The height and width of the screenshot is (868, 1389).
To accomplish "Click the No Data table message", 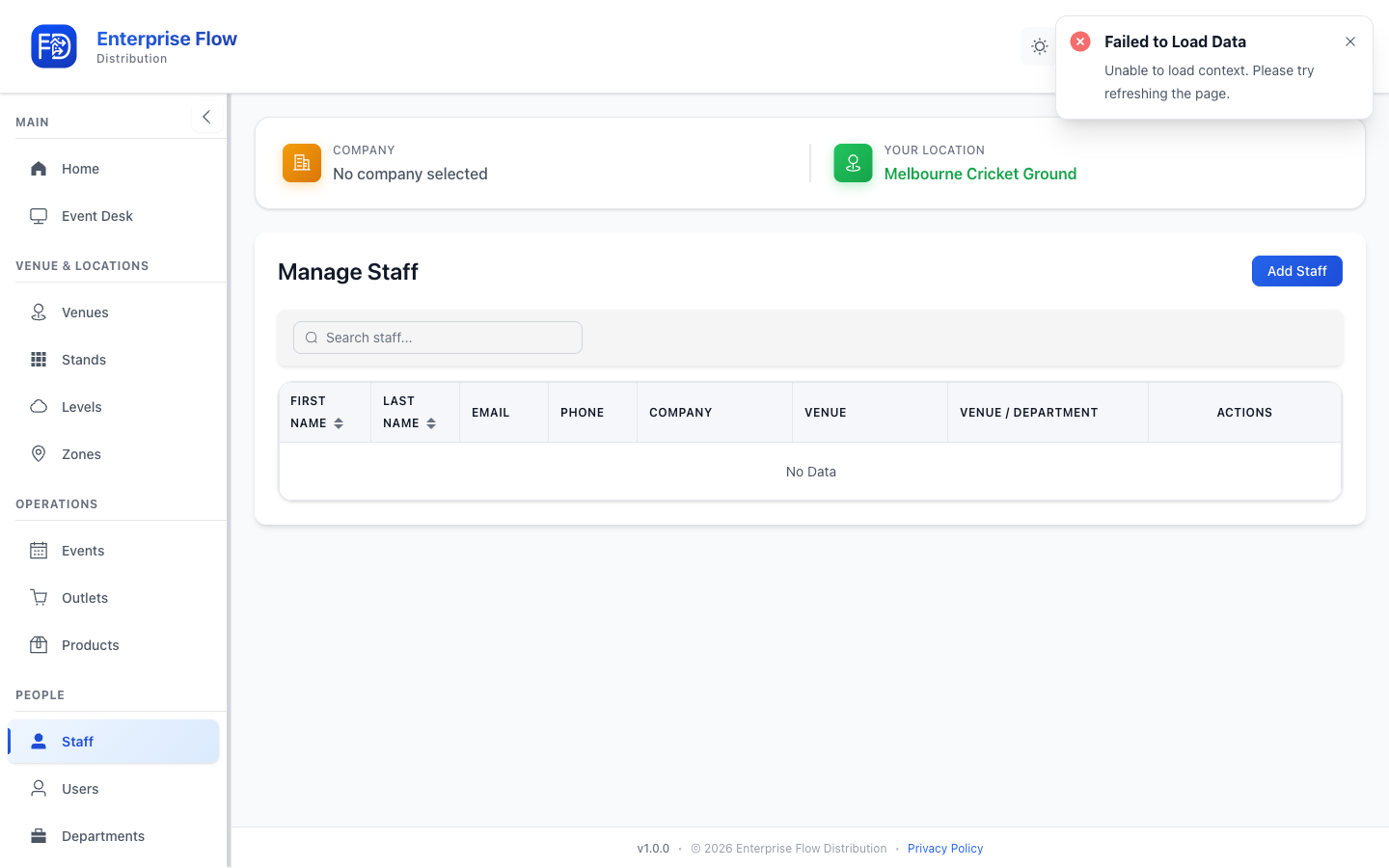I will coord(811,472).
